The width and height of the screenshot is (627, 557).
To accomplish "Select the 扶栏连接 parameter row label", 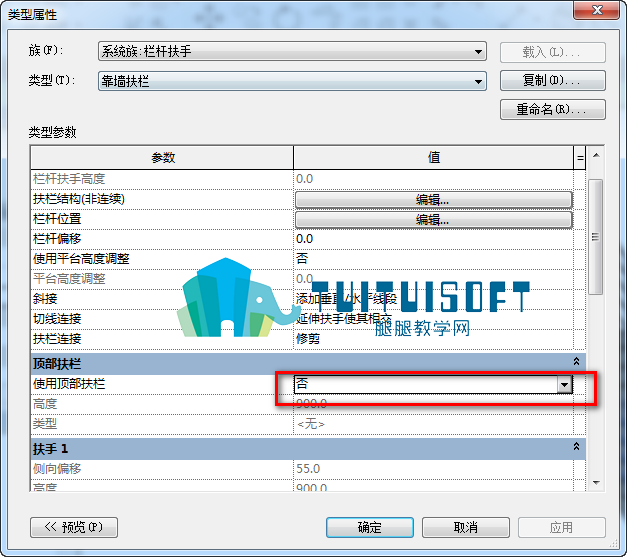I will (57, 339).
